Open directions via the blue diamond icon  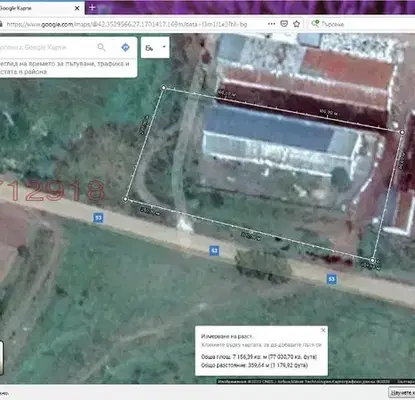coord(125,47)
